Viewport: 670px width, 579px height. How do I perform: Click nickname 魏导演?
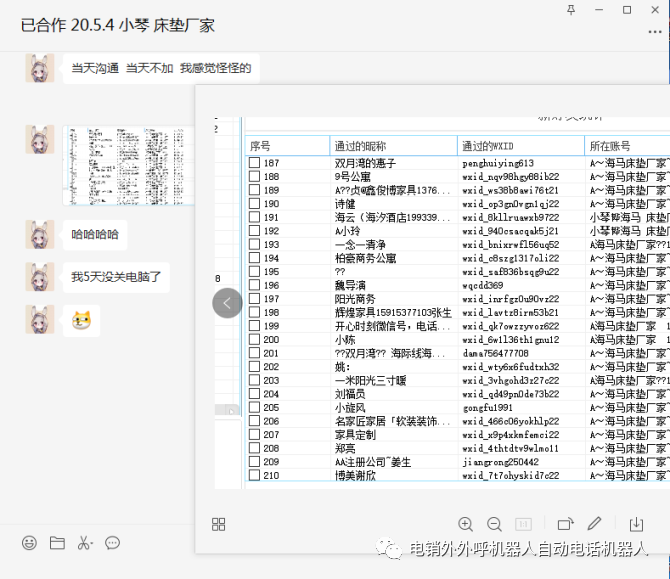coord(350,285)
